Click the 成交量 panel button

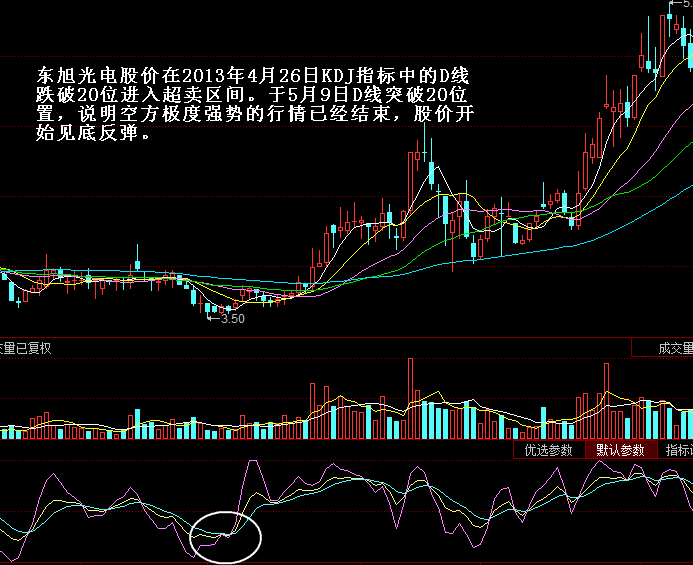[662, 349]
